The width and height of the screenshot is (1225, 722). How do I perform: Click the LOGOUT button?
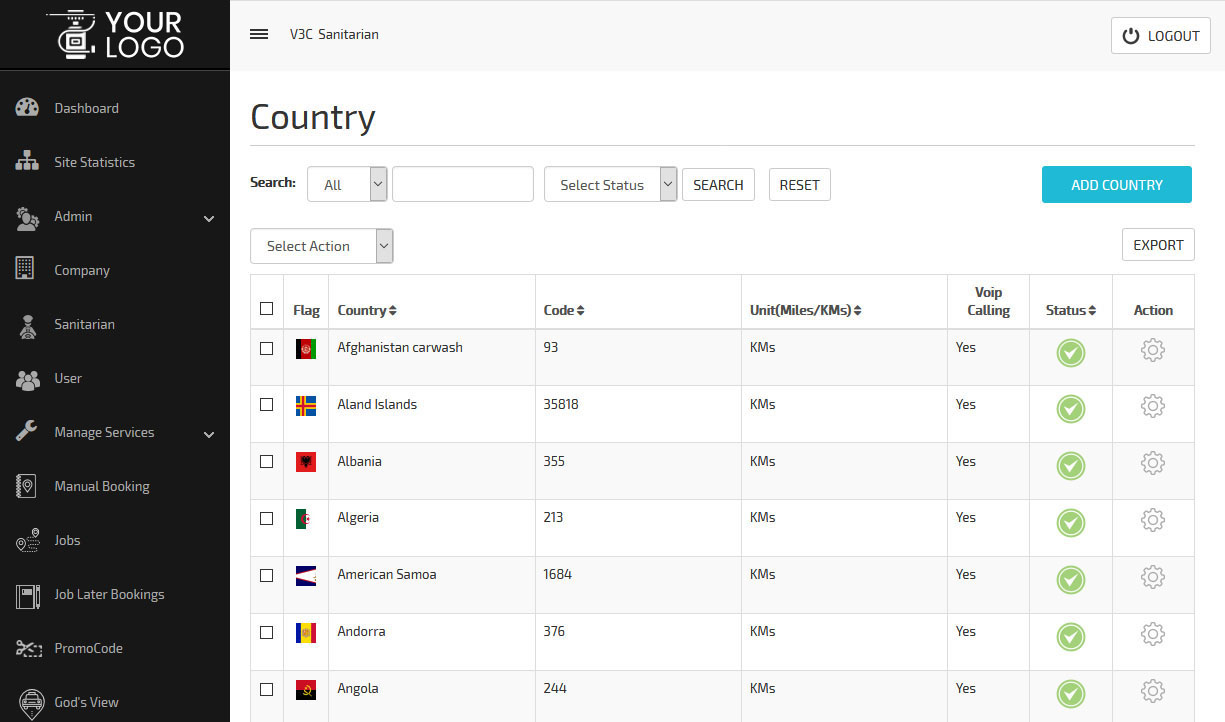(x=1161, y=35)
